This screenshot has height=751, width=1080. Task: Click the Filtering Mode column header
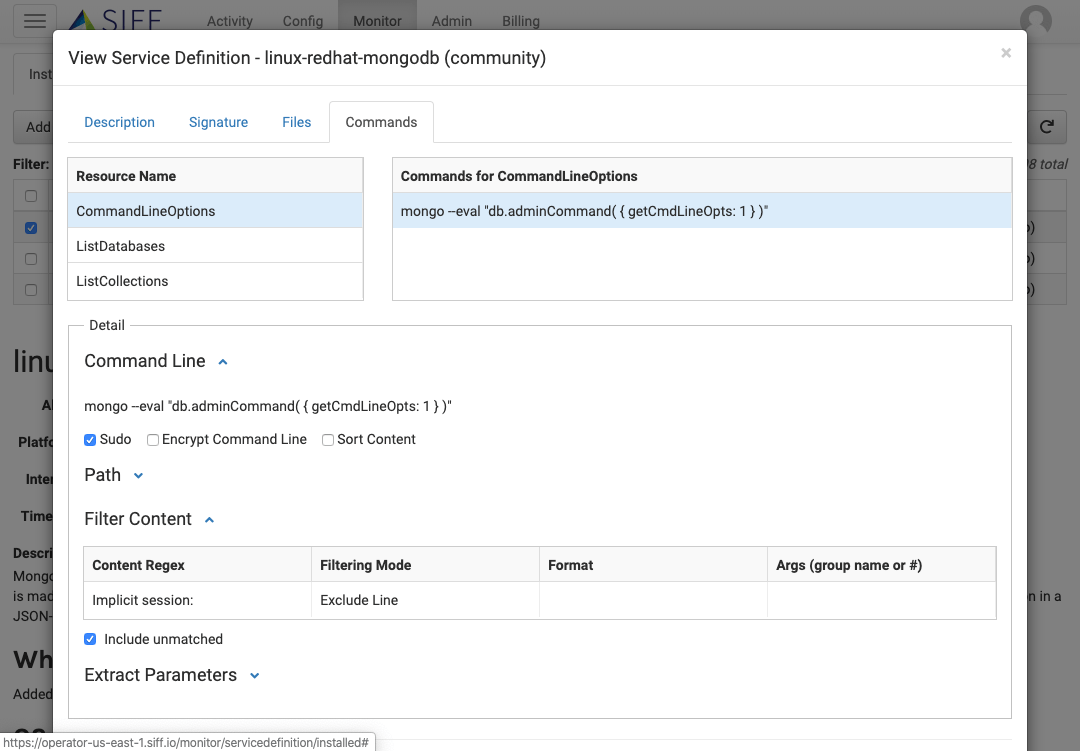(x=426, y=565)
